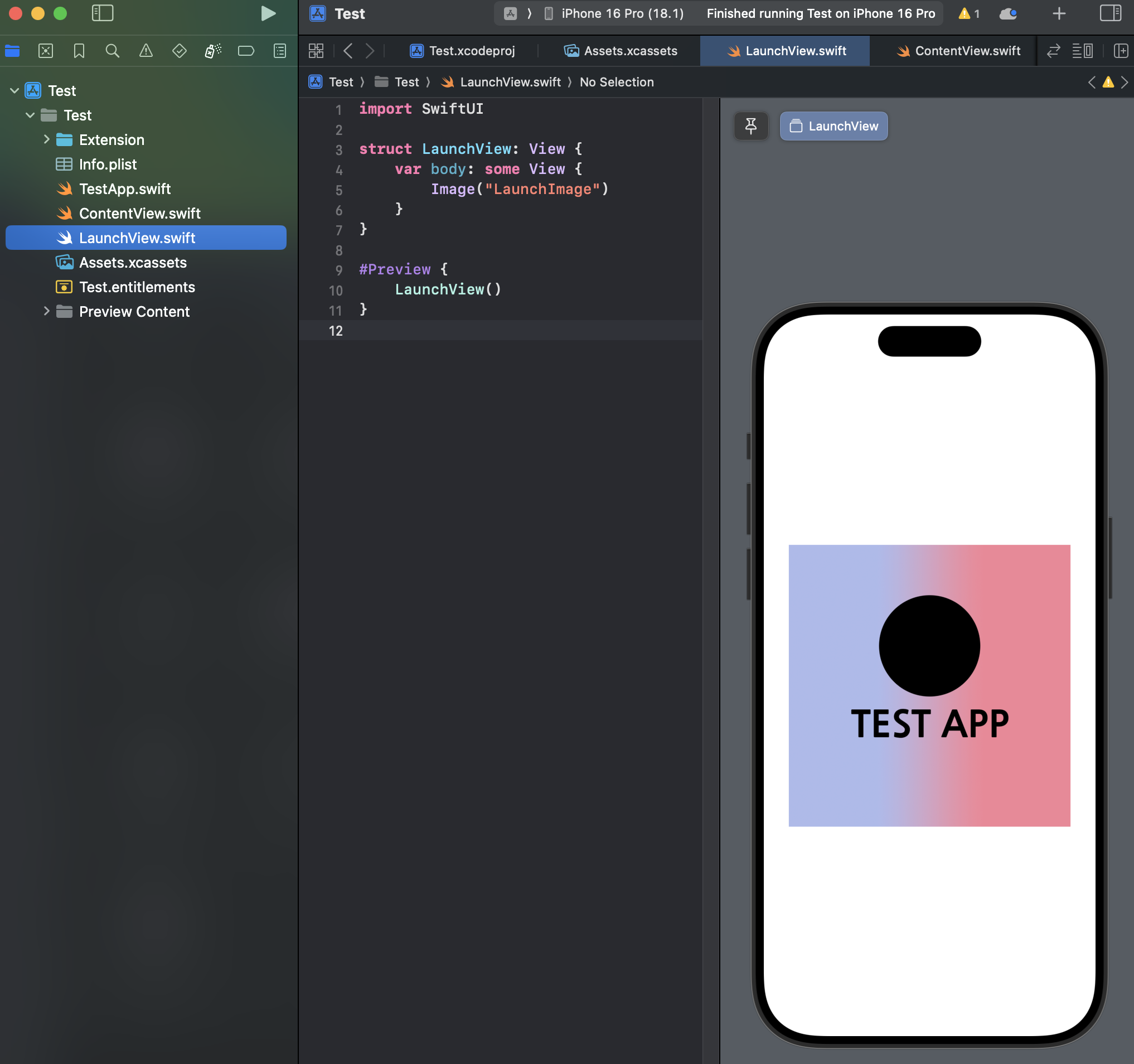The height and width of the screenshot is (1064, 1134).
Task: Open the Bookmark navigator
Action: 79,51
